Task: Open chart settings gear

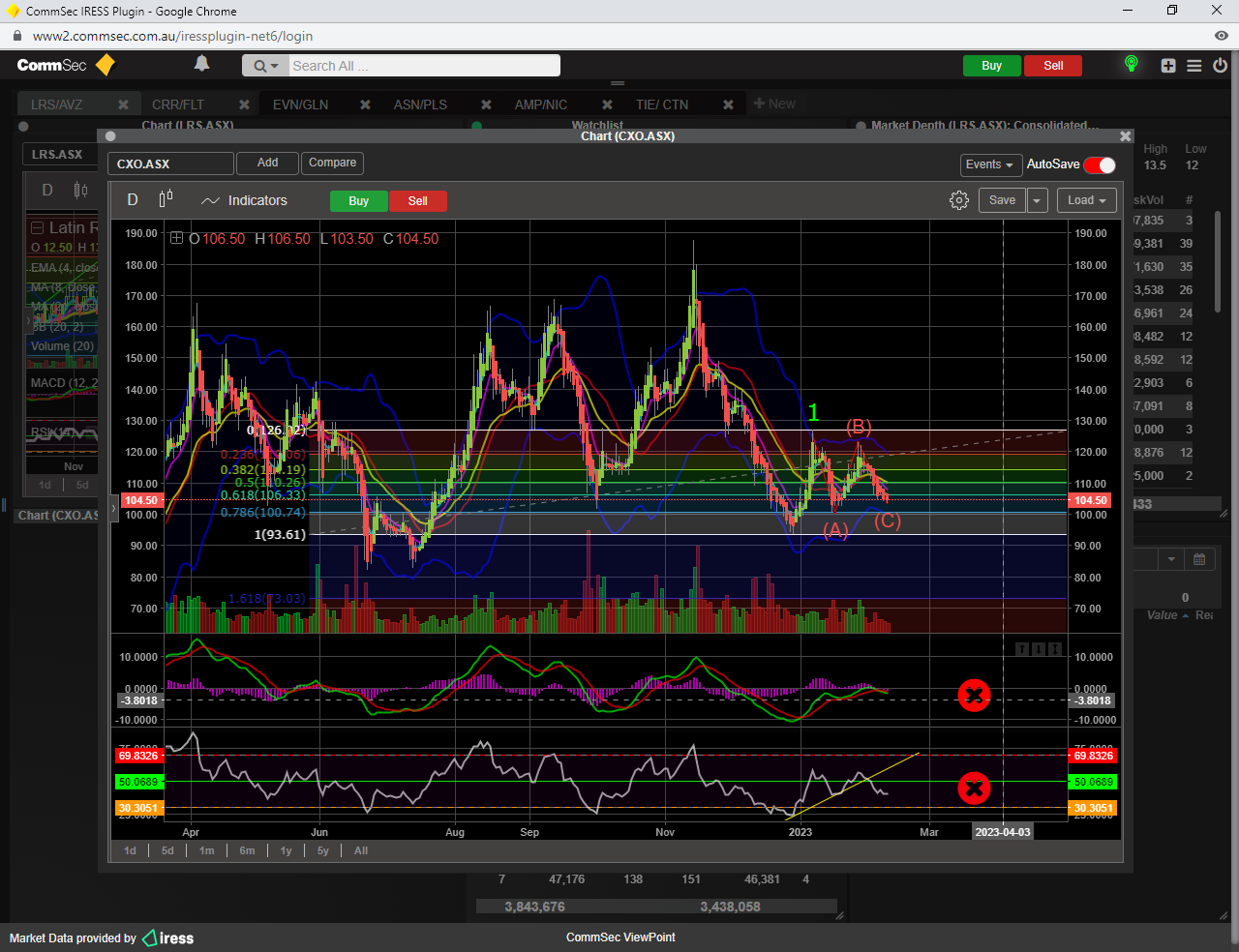Action: (958, 200)
